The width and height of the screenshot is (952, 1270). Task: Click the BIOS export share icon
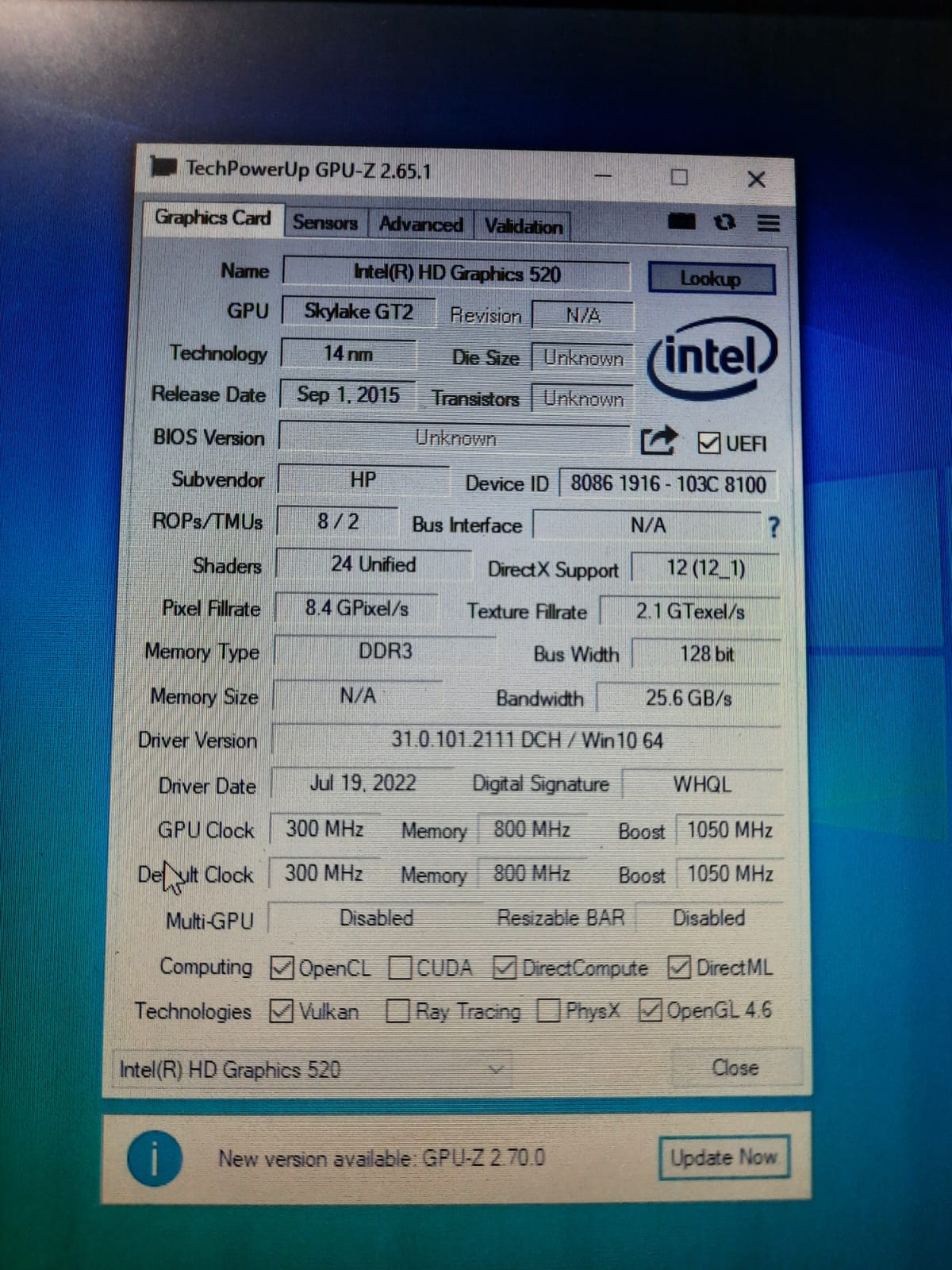(658, 441)
